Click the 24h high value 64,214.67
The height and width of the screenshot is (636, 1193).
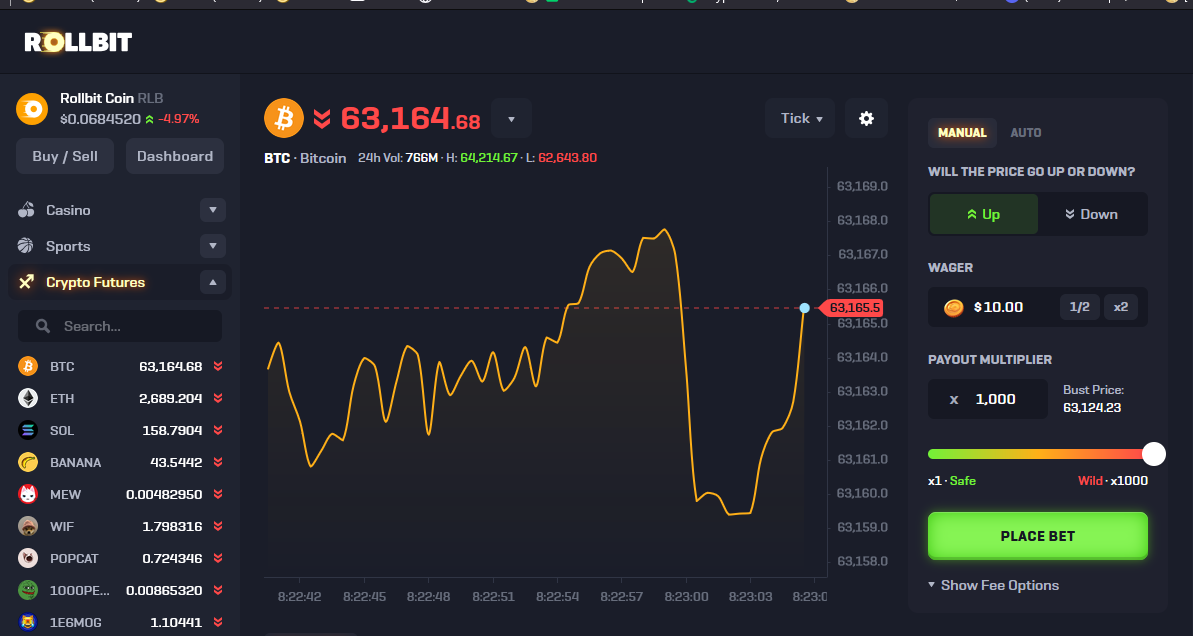click(x=488, y=157)
